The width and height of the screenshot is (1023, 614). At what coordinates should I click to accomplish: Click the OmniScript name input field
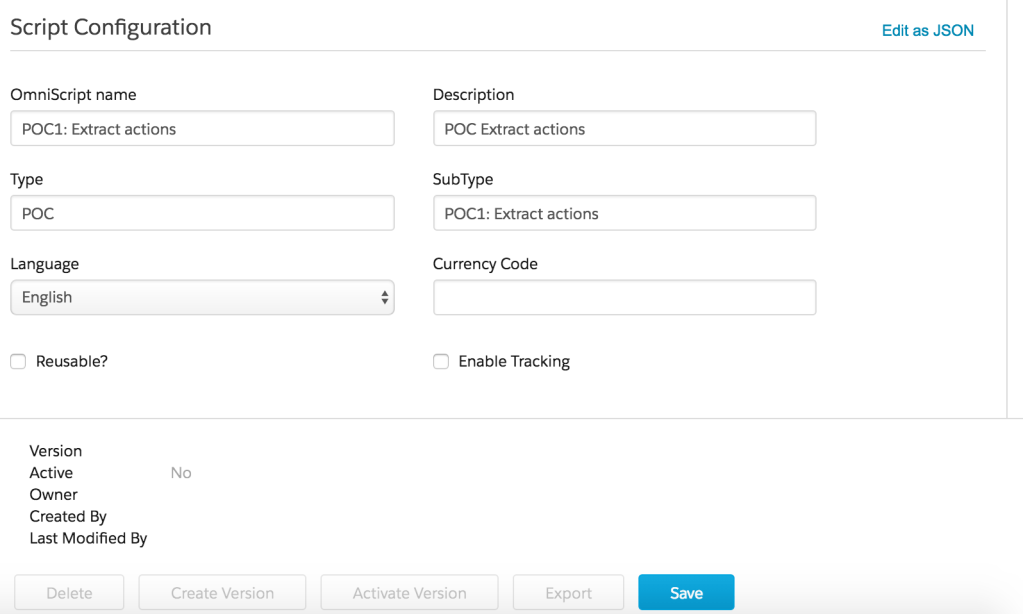tap(202, 129)
